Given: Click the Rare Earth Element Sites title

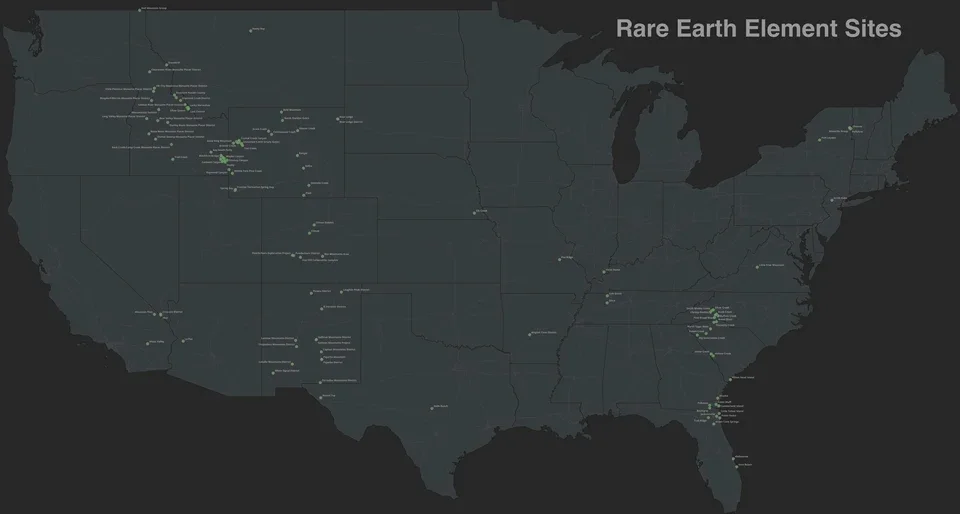Looking at the screenshot, I should (759, 29).
